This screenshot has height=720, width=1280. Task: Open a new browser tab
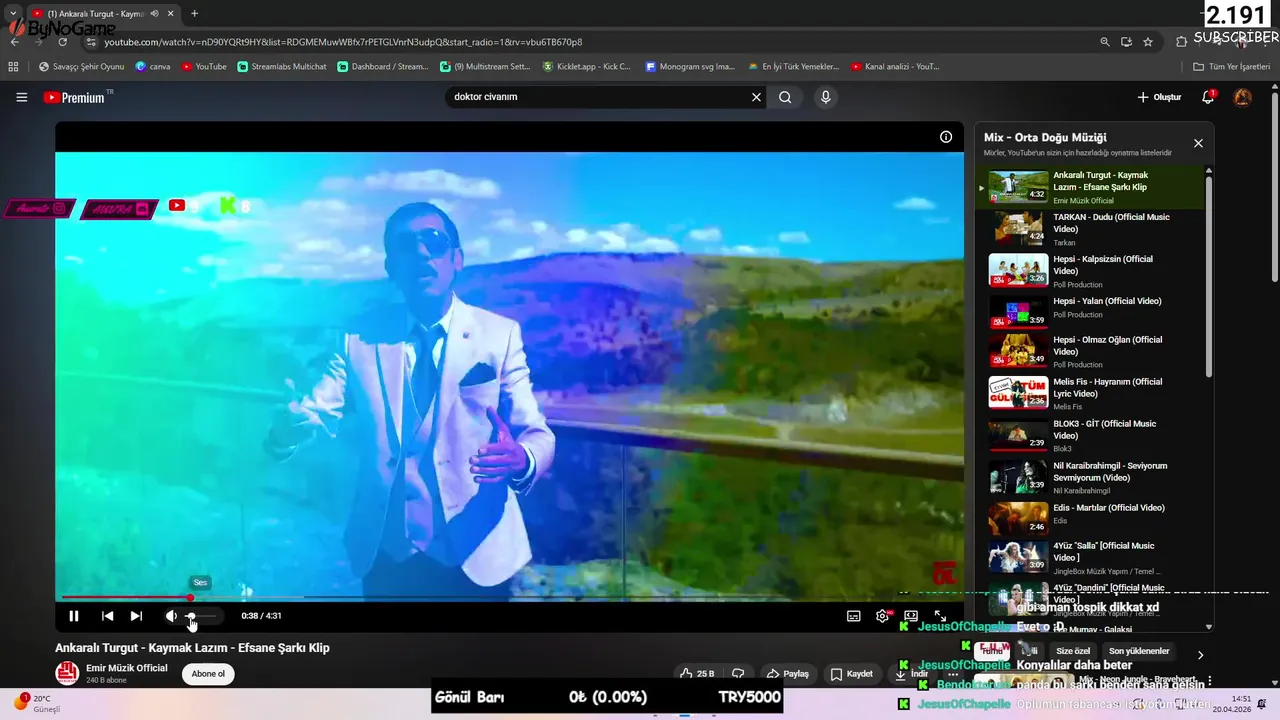194,14
